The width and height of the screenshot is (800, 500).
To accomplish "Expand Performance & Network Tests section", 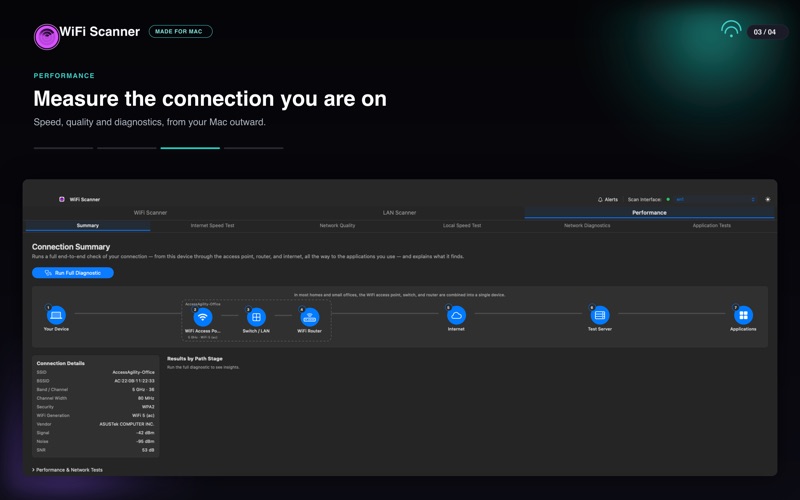I will tap(67, 470).
